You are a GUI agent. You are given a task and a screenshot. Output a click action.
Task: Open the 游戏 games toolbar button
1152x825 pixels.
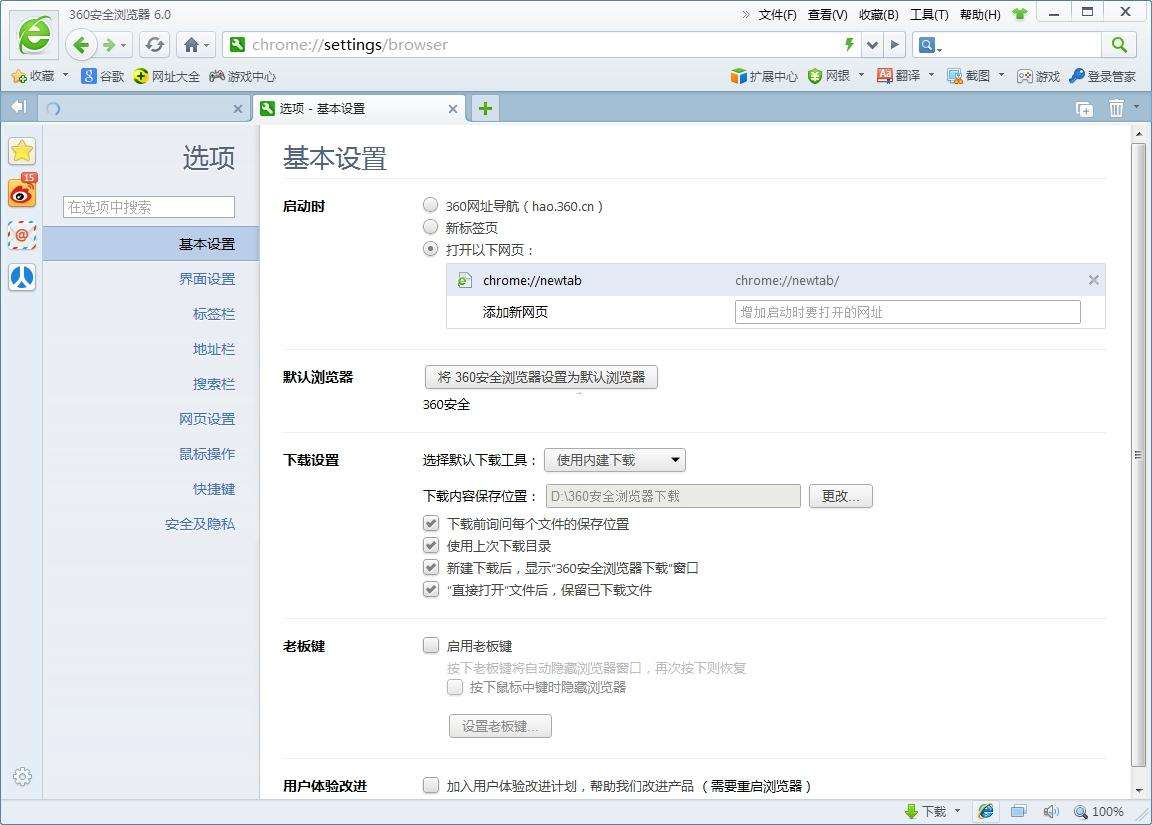tap(1038, 76)
